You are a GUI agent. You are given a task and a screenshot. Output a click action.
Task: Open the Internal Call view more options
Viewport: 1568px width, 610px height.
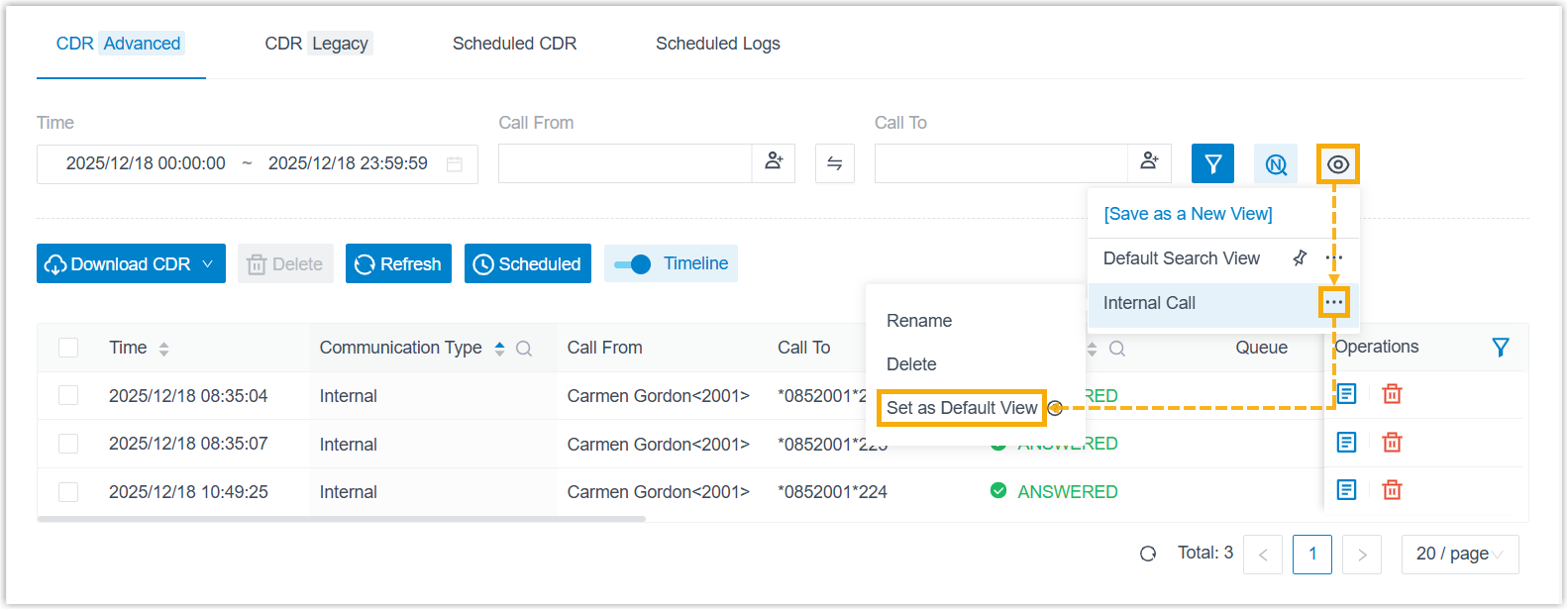pos(1333,303)
